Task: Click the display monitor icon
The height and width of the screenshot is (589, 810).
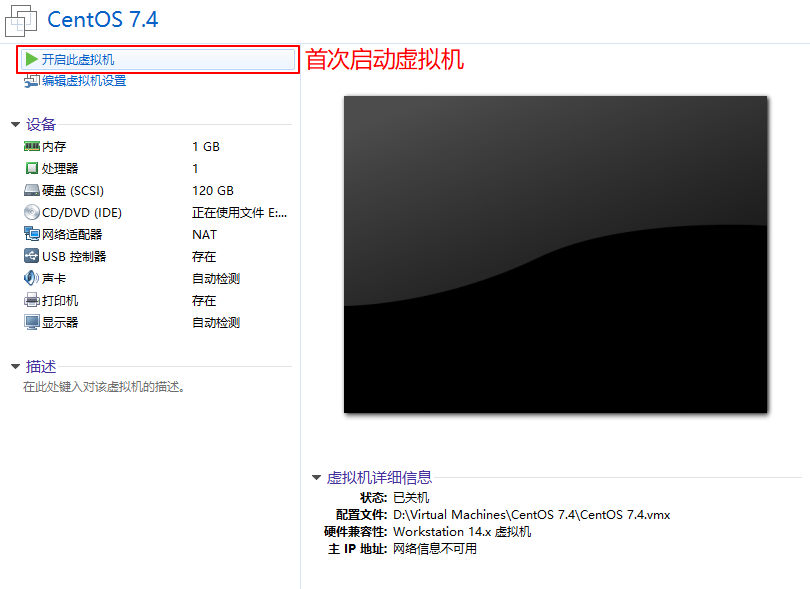Action: click(32, 322)
